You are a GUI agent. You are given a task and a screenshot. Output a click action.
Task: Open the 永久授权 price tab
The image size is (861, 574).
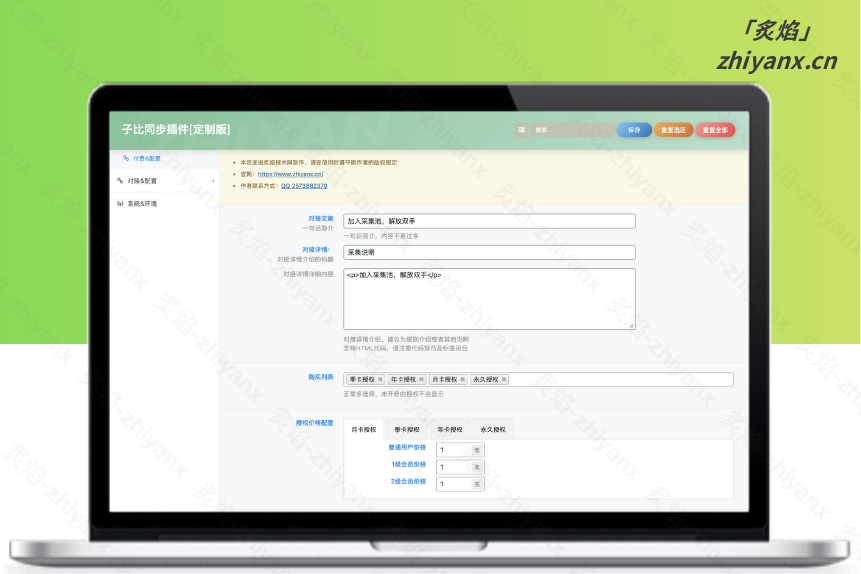(493, 430)
